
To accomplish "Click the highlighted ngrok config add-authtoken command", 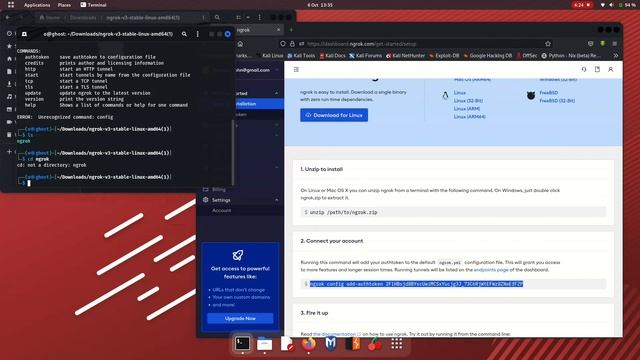I will 416,284.
